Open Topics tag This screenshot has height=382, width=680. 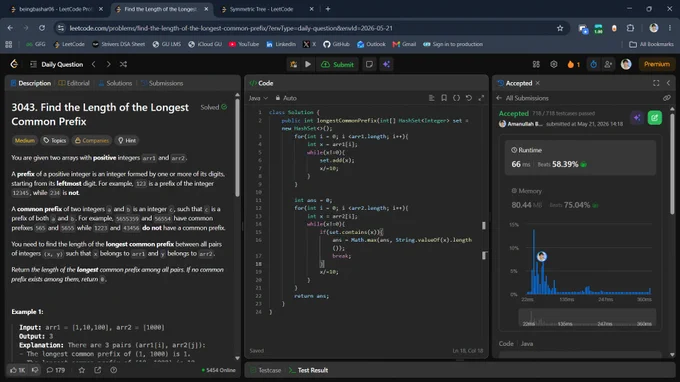pyautogui.click(x=55, y=140)
